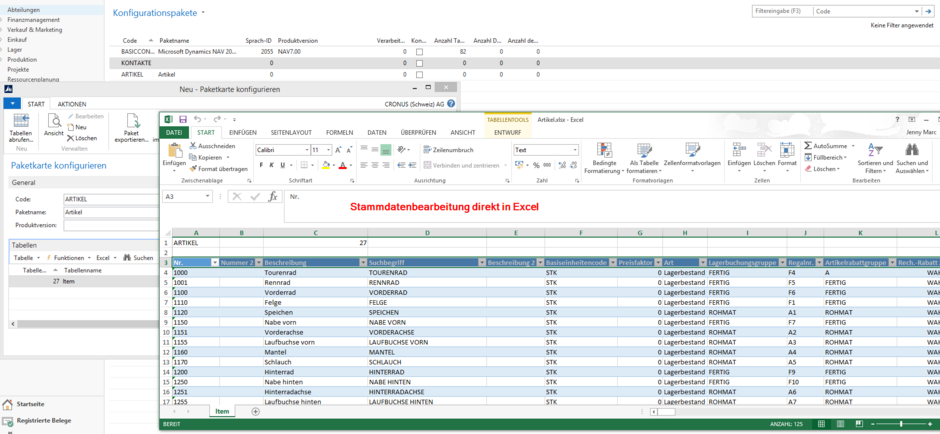Viewport: 940px width, 434px height.
Task: Click the Filtereingabe (F3) search field
Action: click(x=782, y=11)
